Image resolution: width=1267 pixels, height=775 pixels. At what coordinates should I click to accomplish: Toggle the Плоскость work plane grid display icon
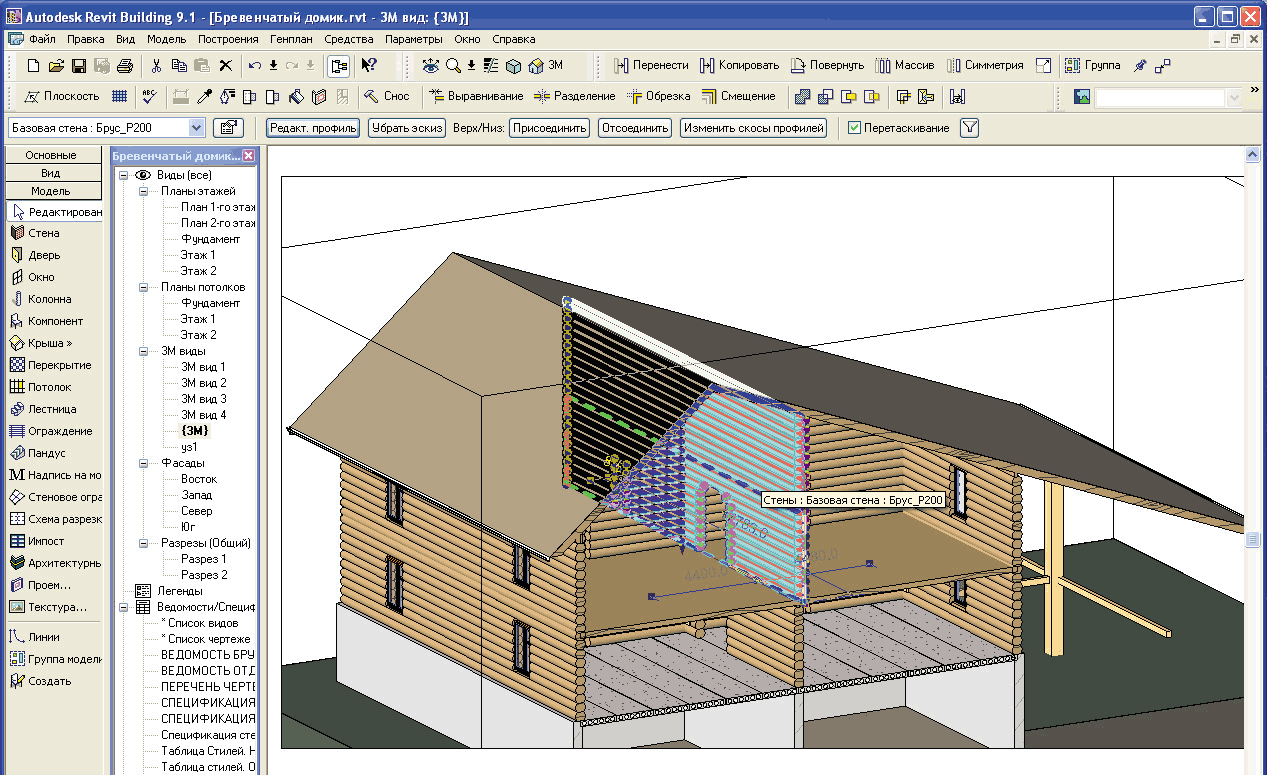[x=119, y=96]
